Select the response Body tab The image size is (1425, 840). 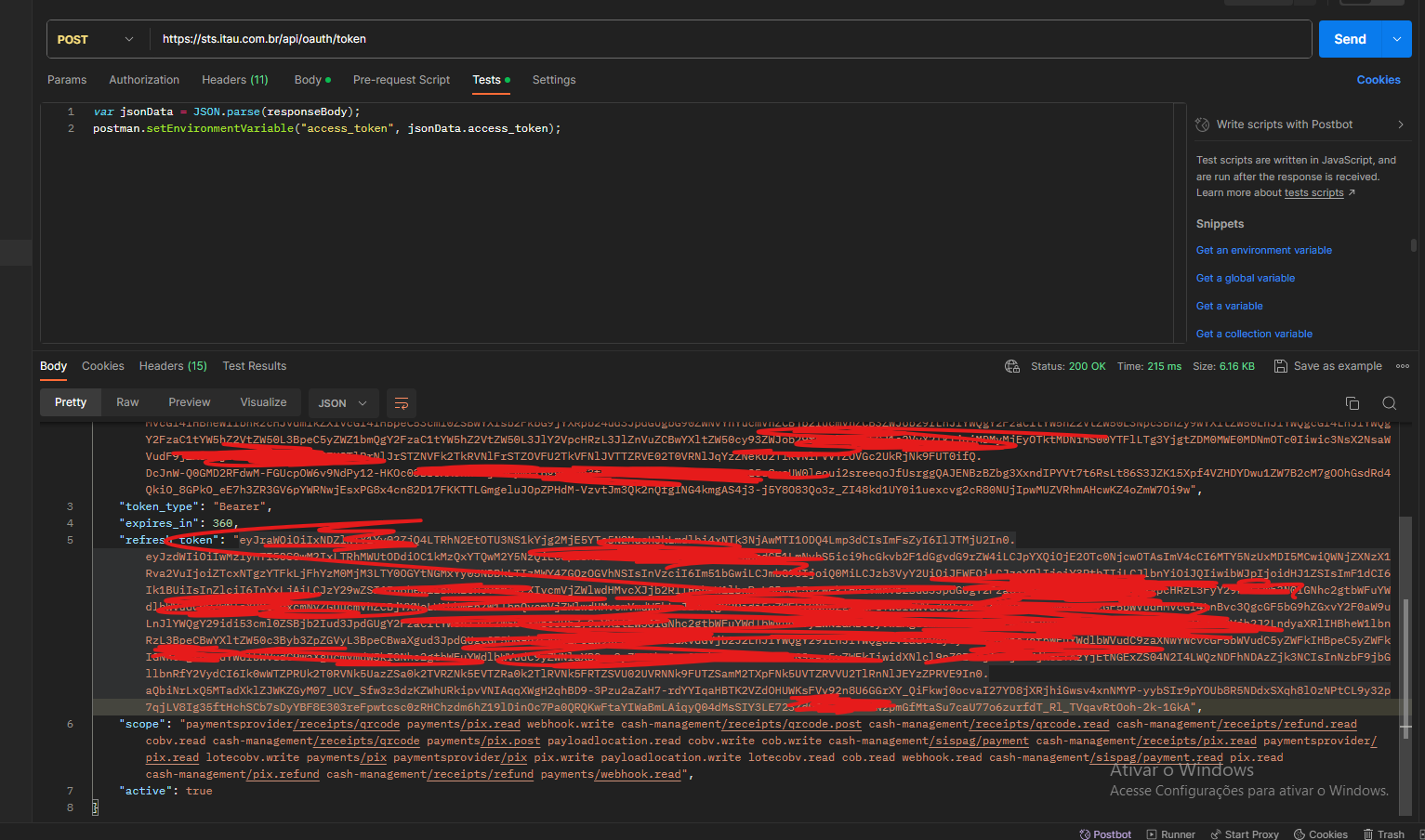point(53,366)
